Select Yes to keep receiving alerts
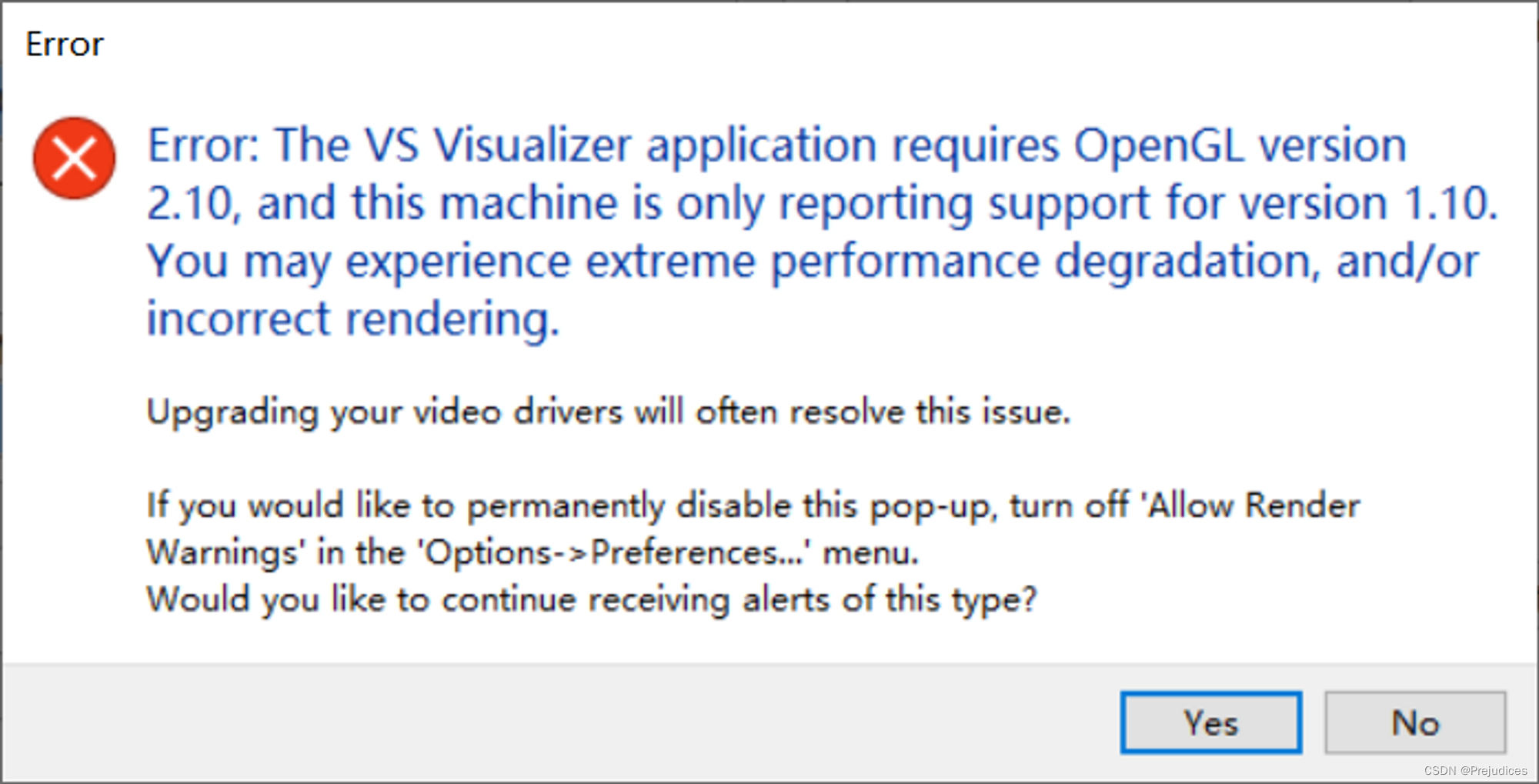This screenshot has height=784, width=1539. [1210, 722]
